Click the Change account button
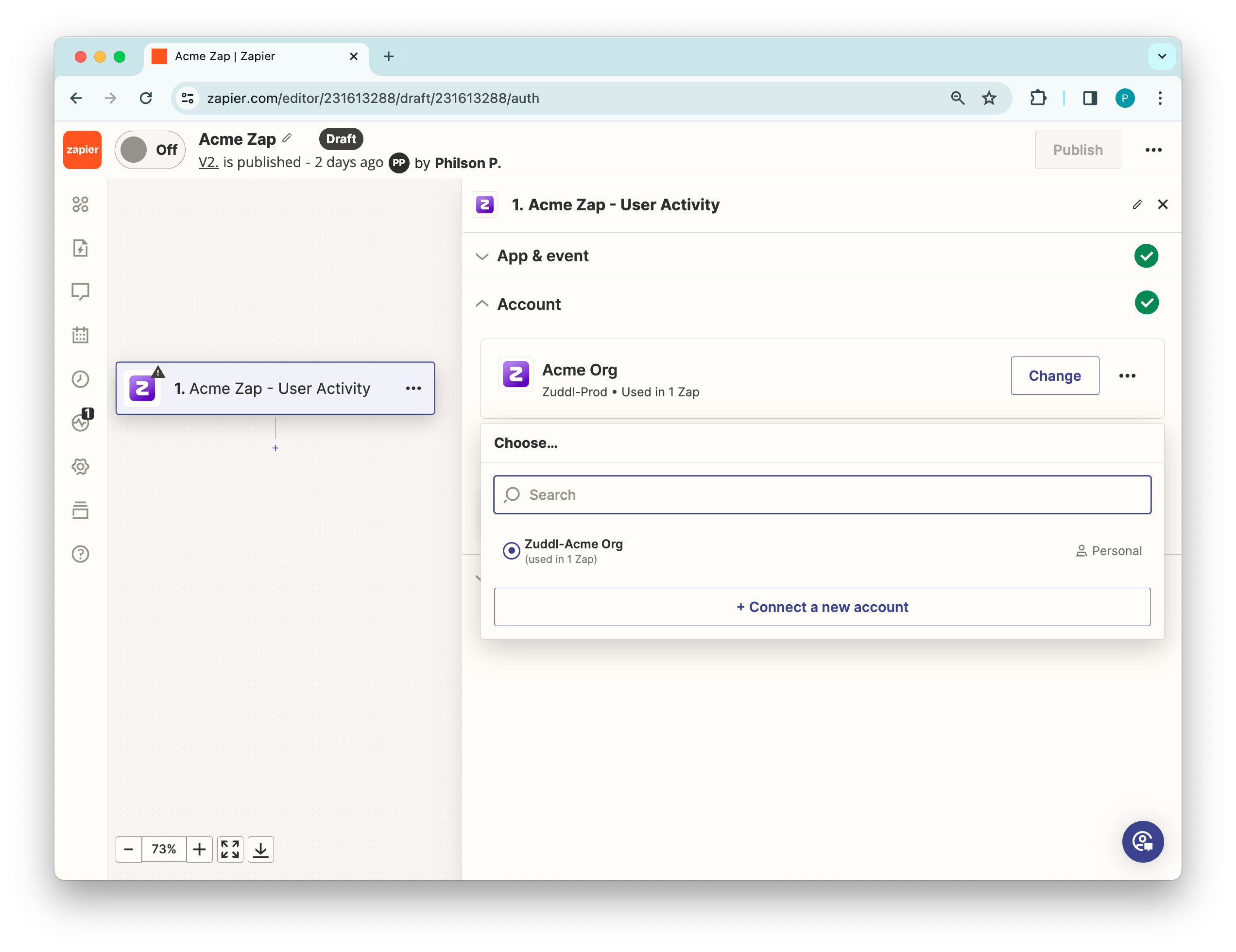 coord(1054,376)
